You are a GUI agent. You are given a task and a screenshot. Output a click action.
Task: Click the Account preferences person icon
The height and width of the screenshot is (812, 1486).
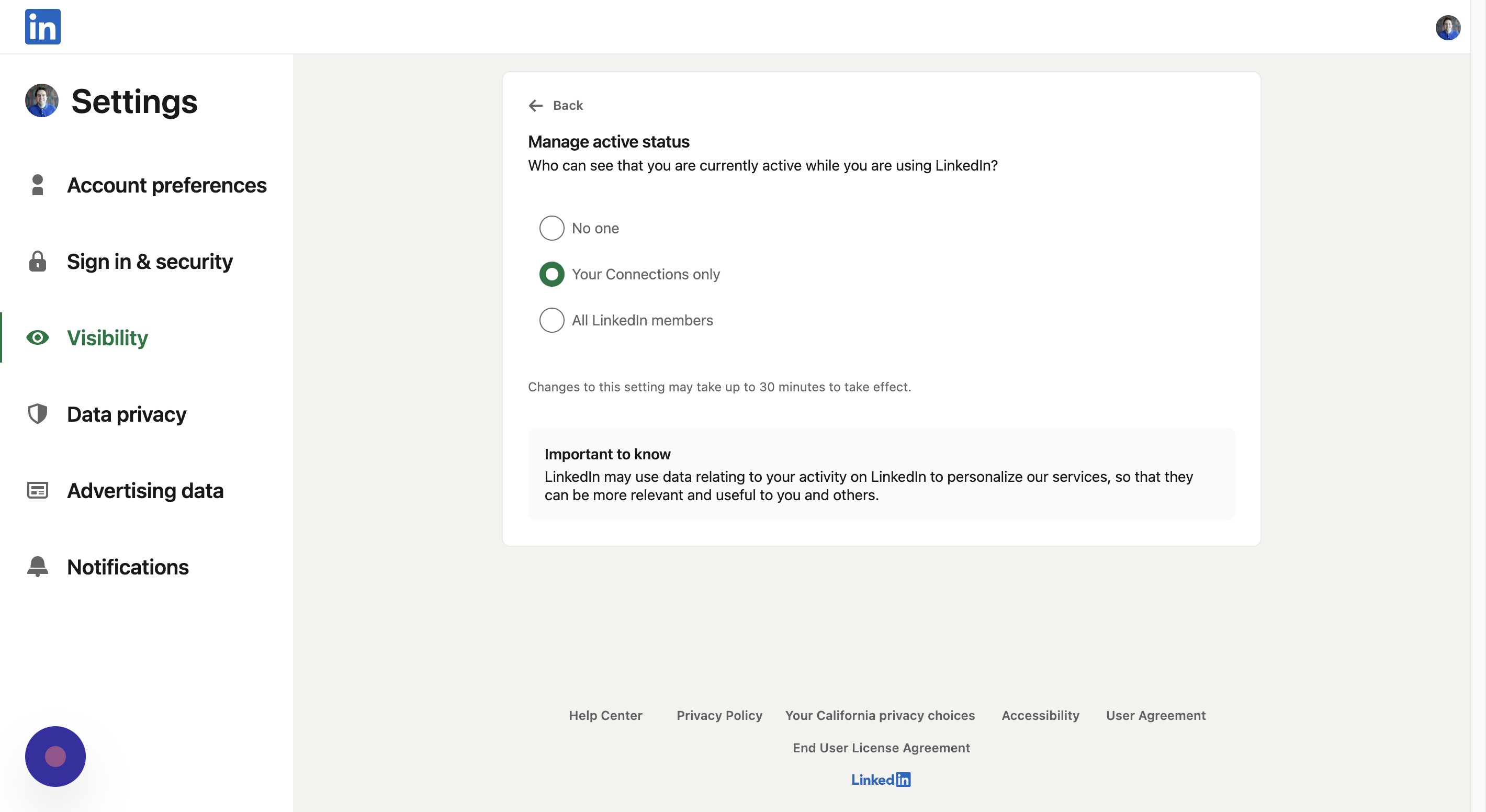click(38, 185)
